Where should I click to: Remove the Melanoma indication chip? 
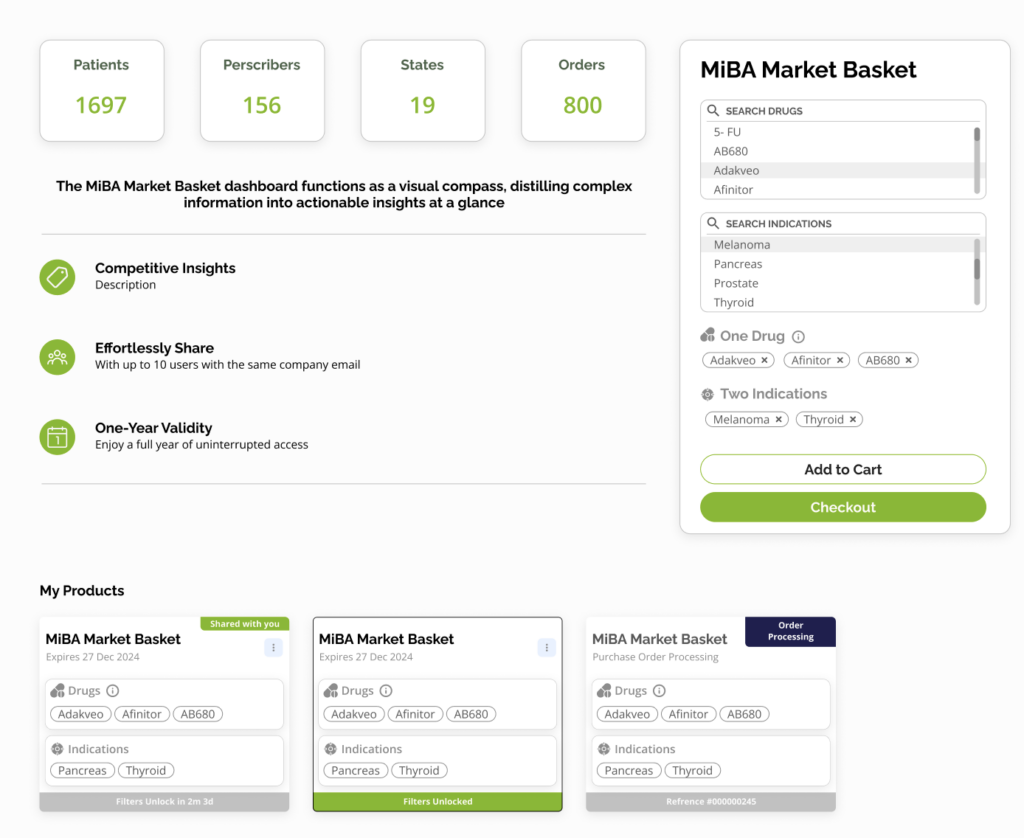(x=778, y=419)
